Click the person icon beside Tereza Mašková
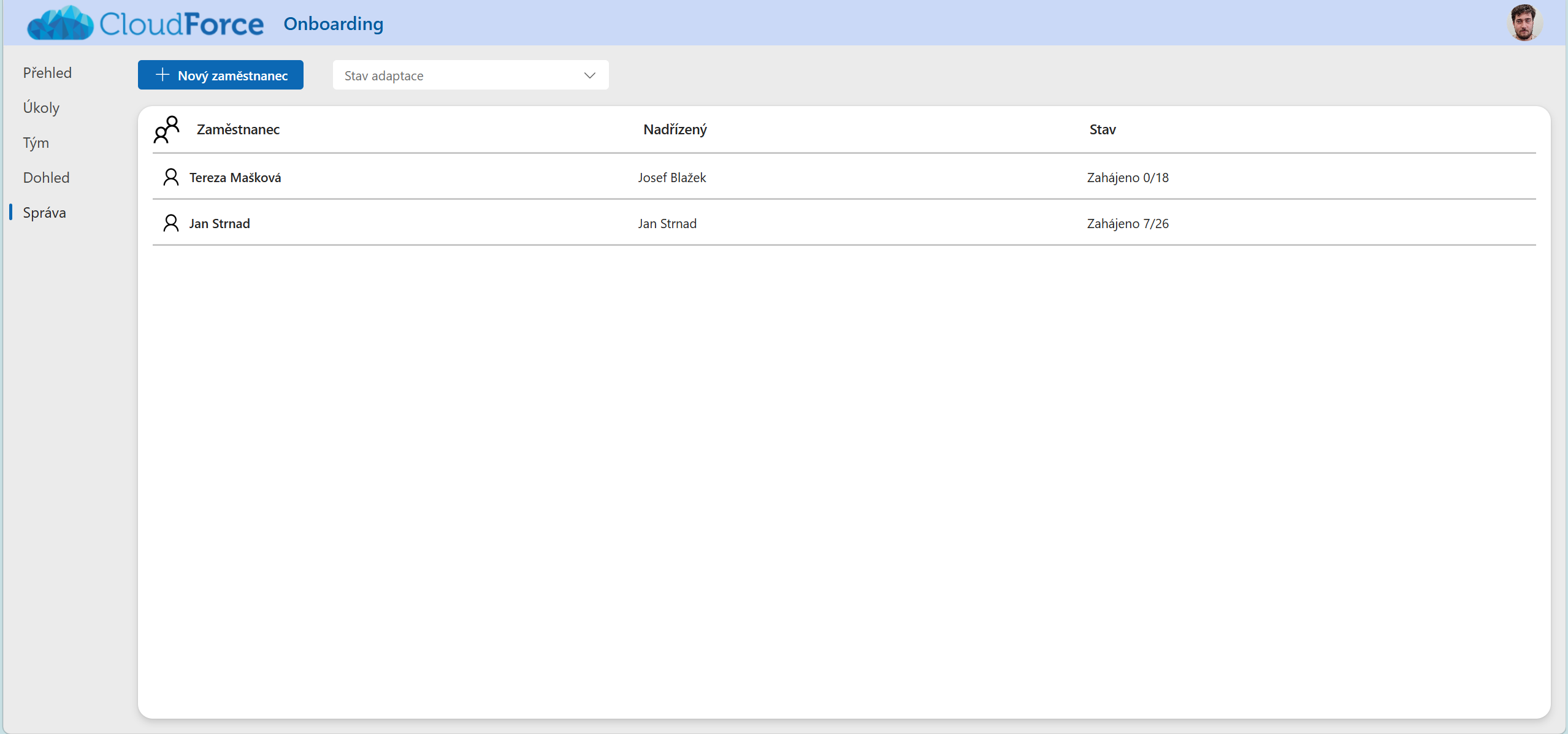Image resolution: width=1568 pixels, height=734 pixels. click(x=170, y=177)
